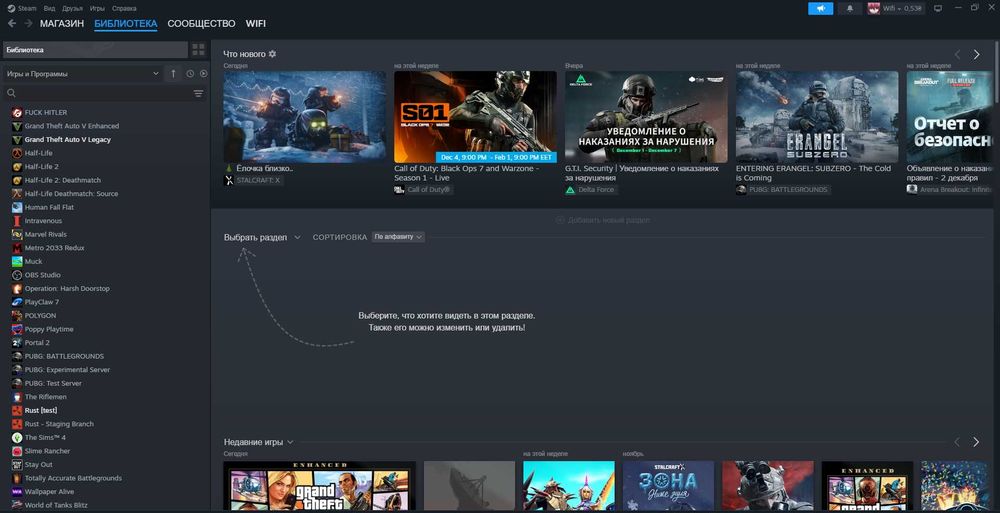Show next games in Недавние игры shelf

tap(975, 442)
